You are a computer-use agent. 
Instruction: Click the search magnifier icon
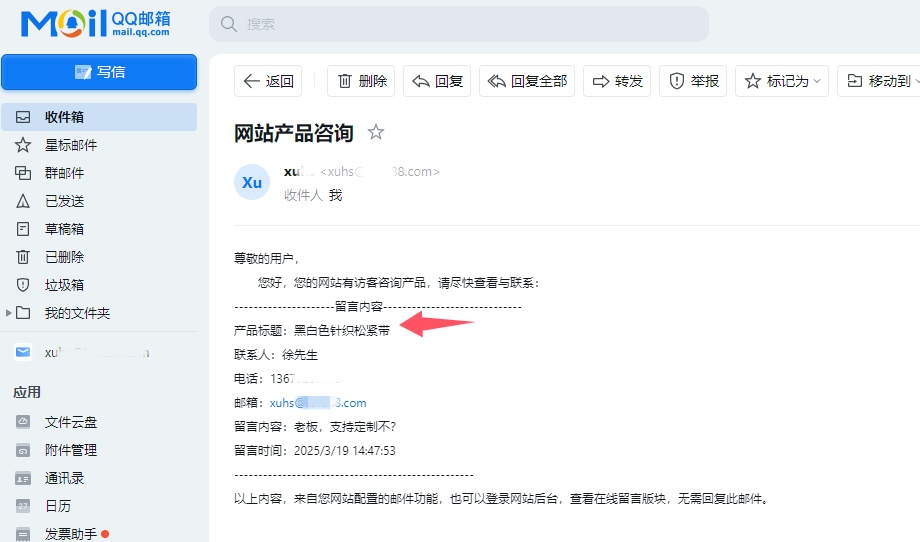point(228,24)
